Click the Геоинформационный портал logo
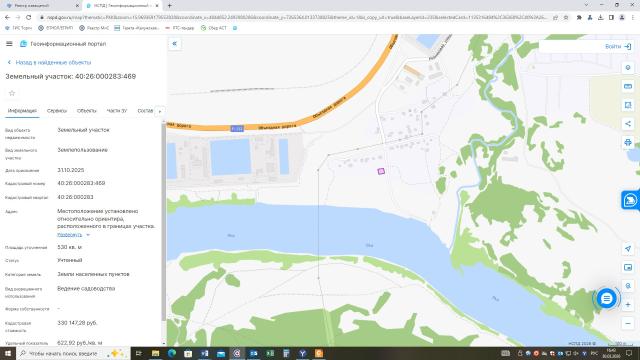This screenshot has height=360, width=640. click(24, 44)
